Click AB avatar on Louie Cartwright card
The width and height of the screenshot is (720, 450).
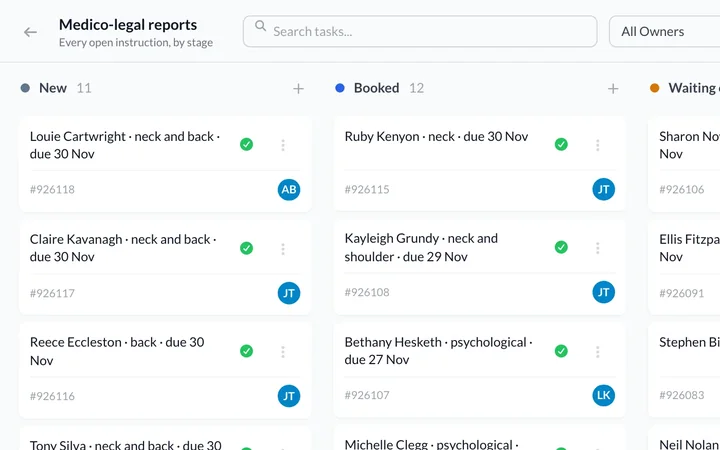289,189
